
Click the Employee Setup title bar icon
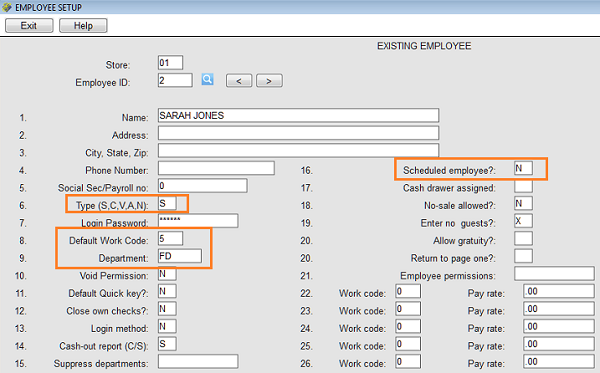coord(7,7)
